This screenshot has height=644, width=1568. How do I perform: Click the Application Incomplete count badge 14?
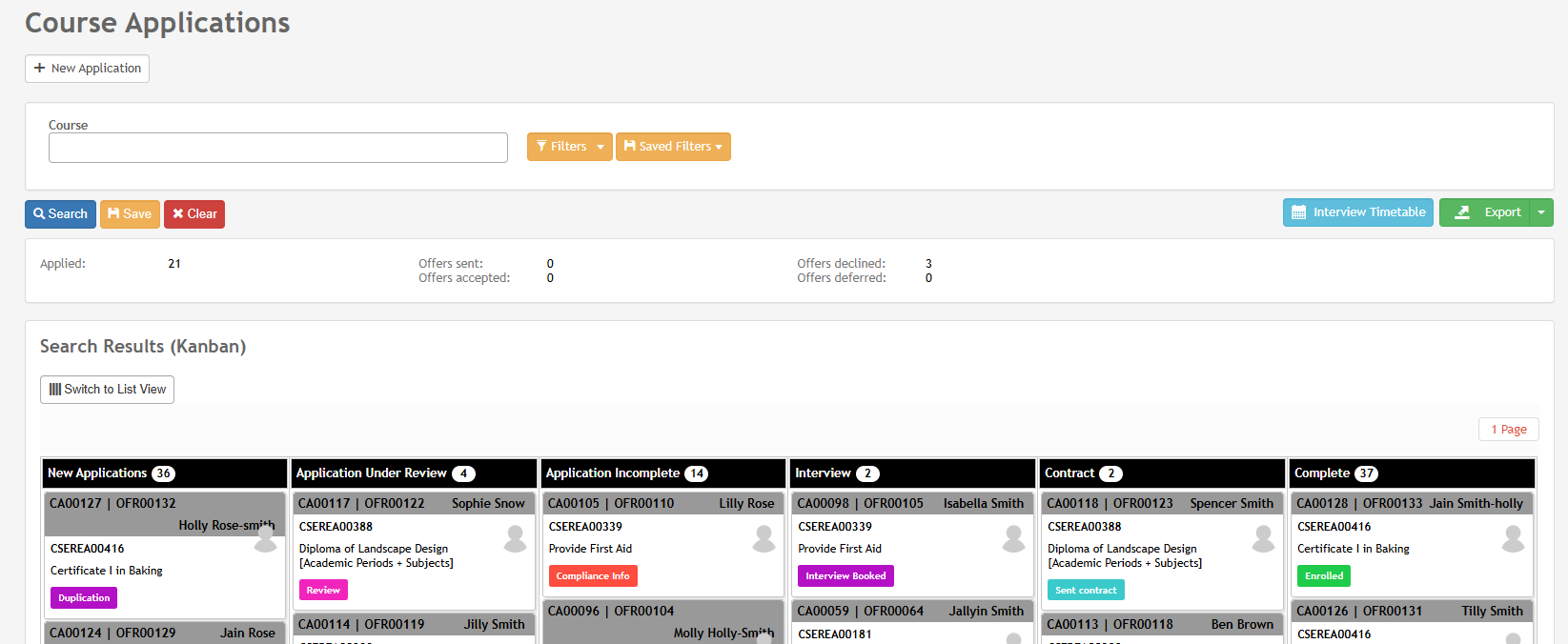[697, 473]
